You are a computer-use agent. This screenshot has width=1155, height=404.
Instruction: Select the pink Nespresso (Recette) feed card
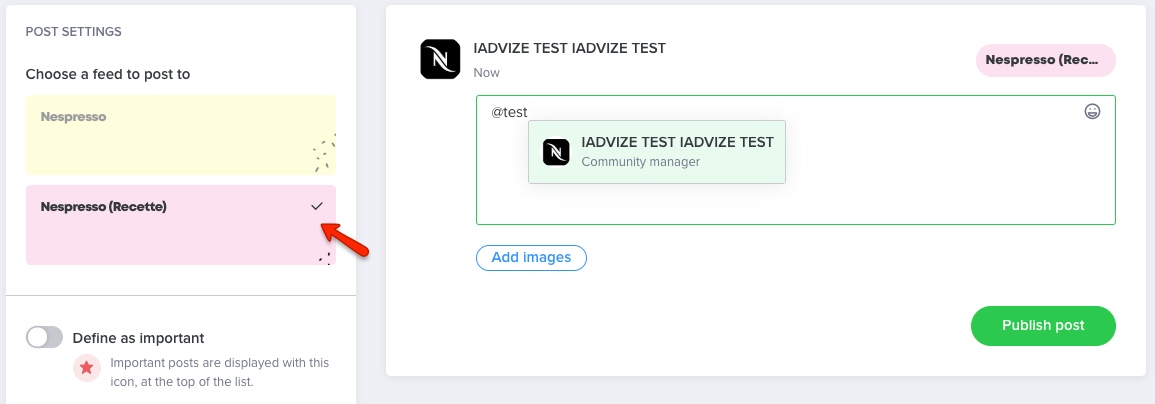pyautogui.click(x=181, y=225)
